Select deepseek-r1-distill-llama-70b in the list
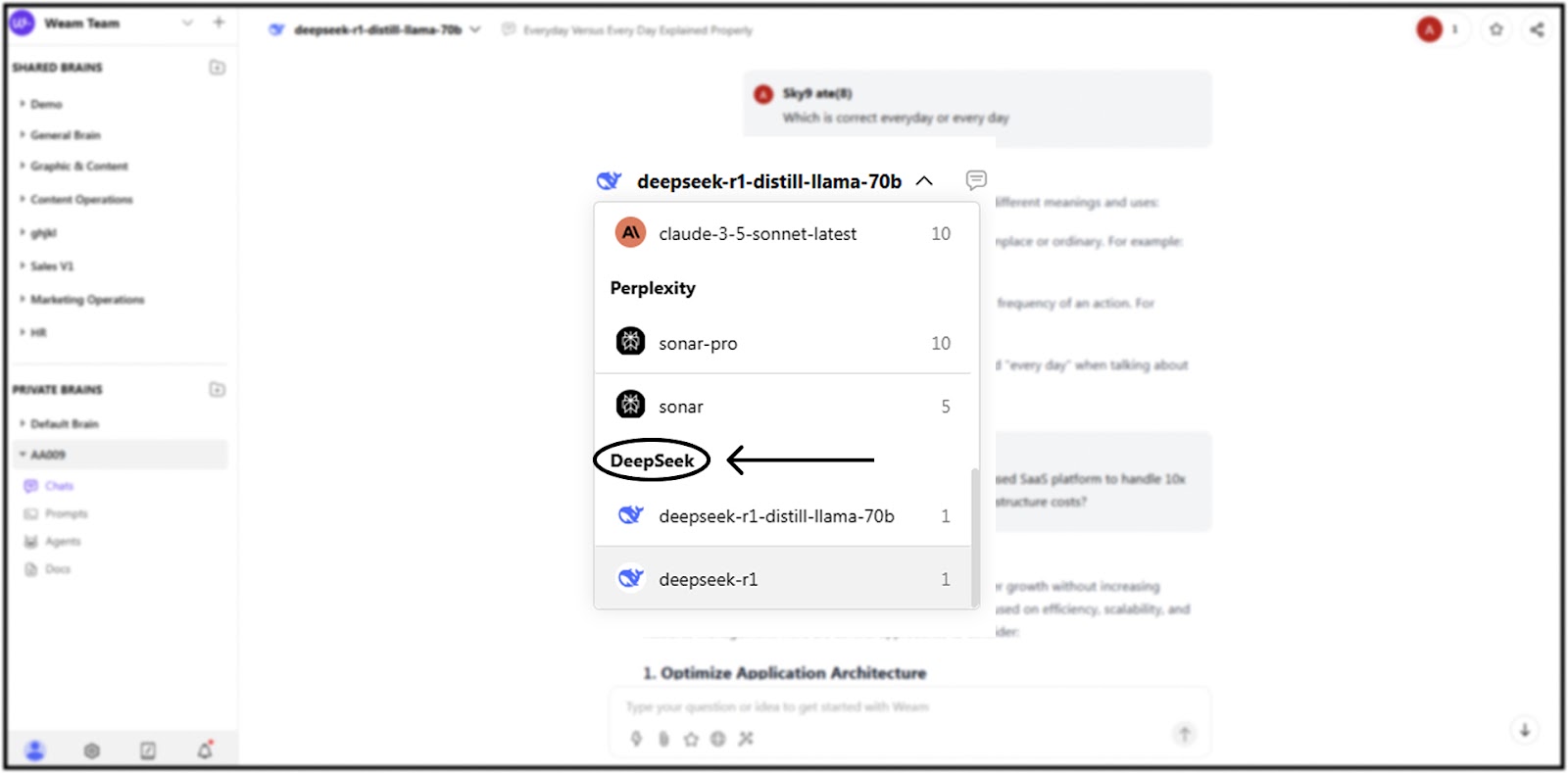The height and width of the screenshot is (773, 1568). (x=783, y=515)
